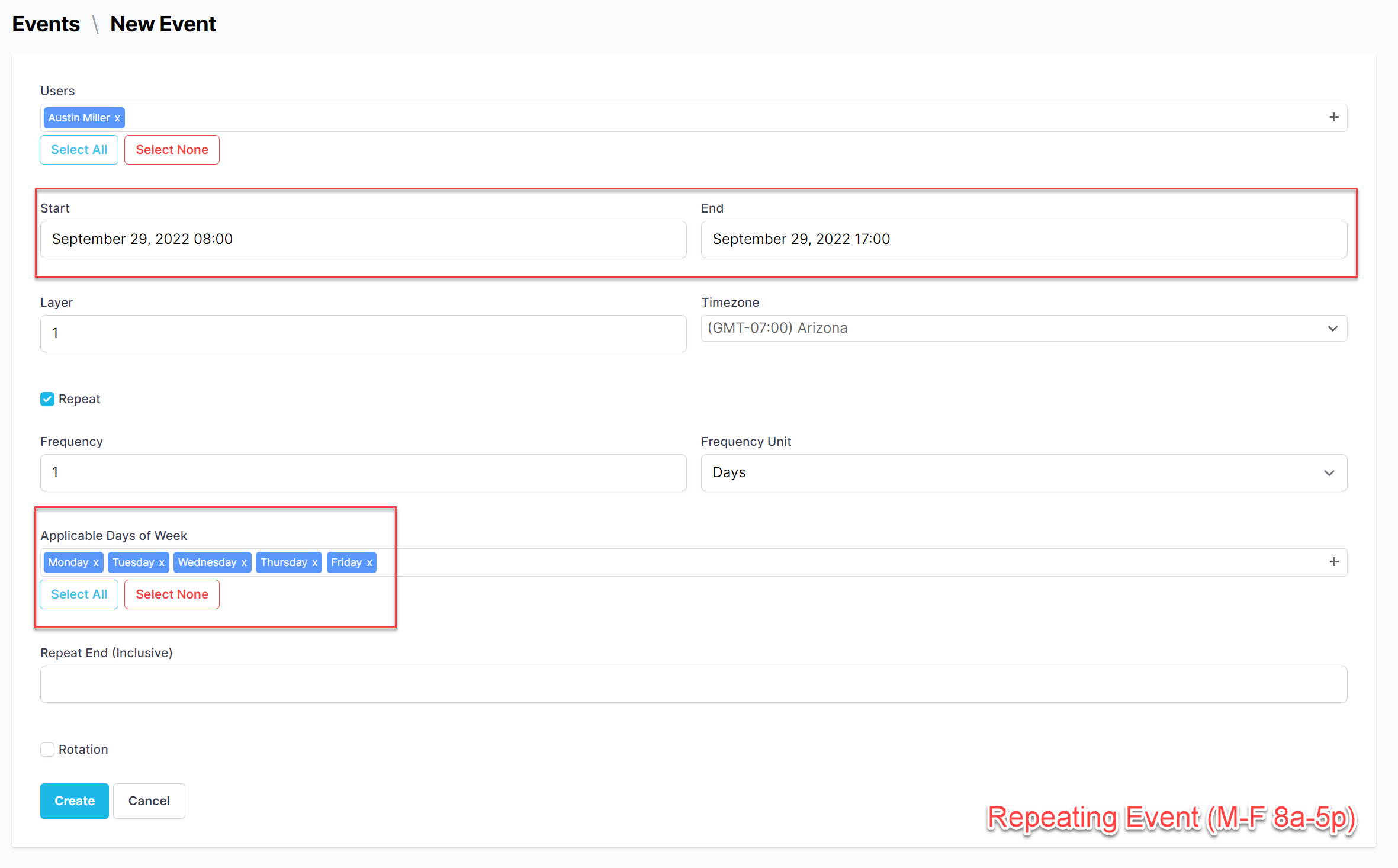1398x868 pixels.
Task: Expand the Frequency Unit dropdown
Action: 1023,472
